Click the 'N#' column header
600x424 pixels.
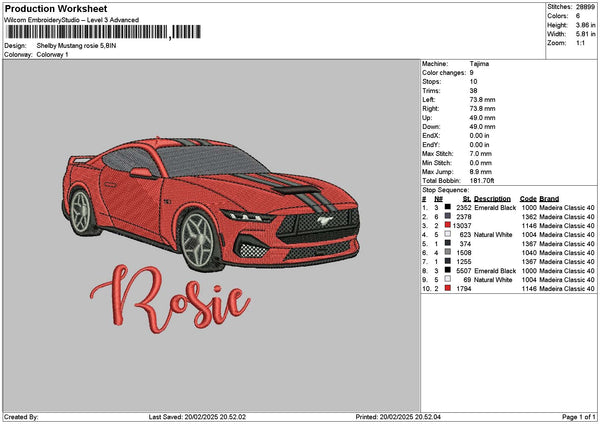439,199
